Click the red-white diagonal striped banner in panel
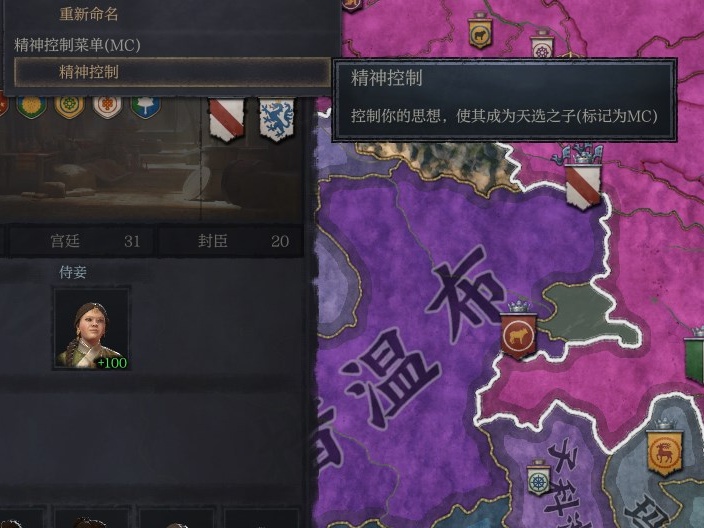The image size is (704, 528). (x=227, y=119)
